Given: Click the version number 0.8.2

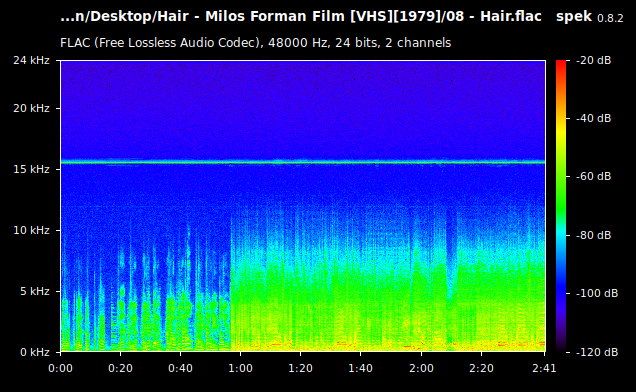Looking at the screenshot, I should pos(610,18).
